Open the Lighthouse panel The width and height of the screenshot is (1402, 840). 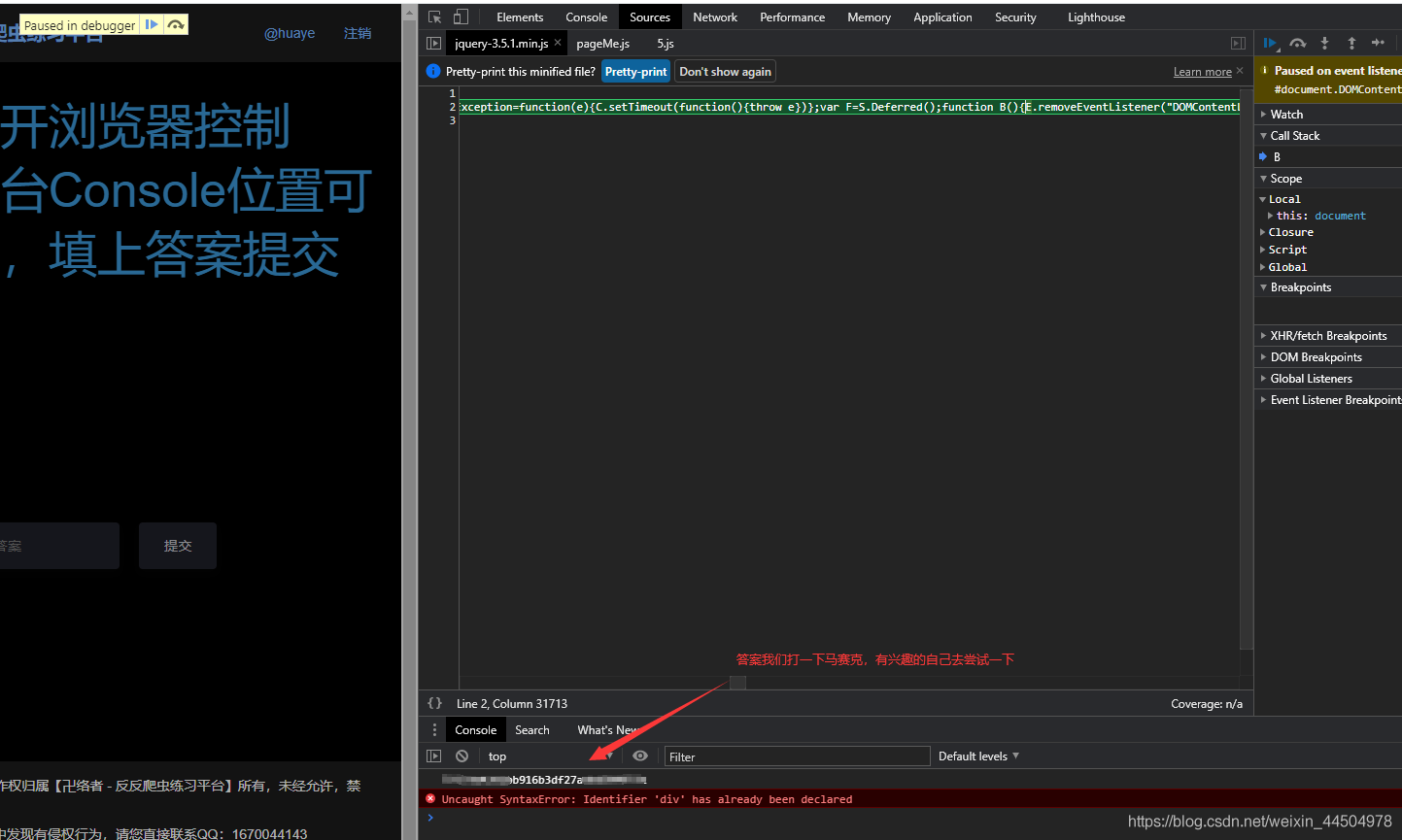1096,17
